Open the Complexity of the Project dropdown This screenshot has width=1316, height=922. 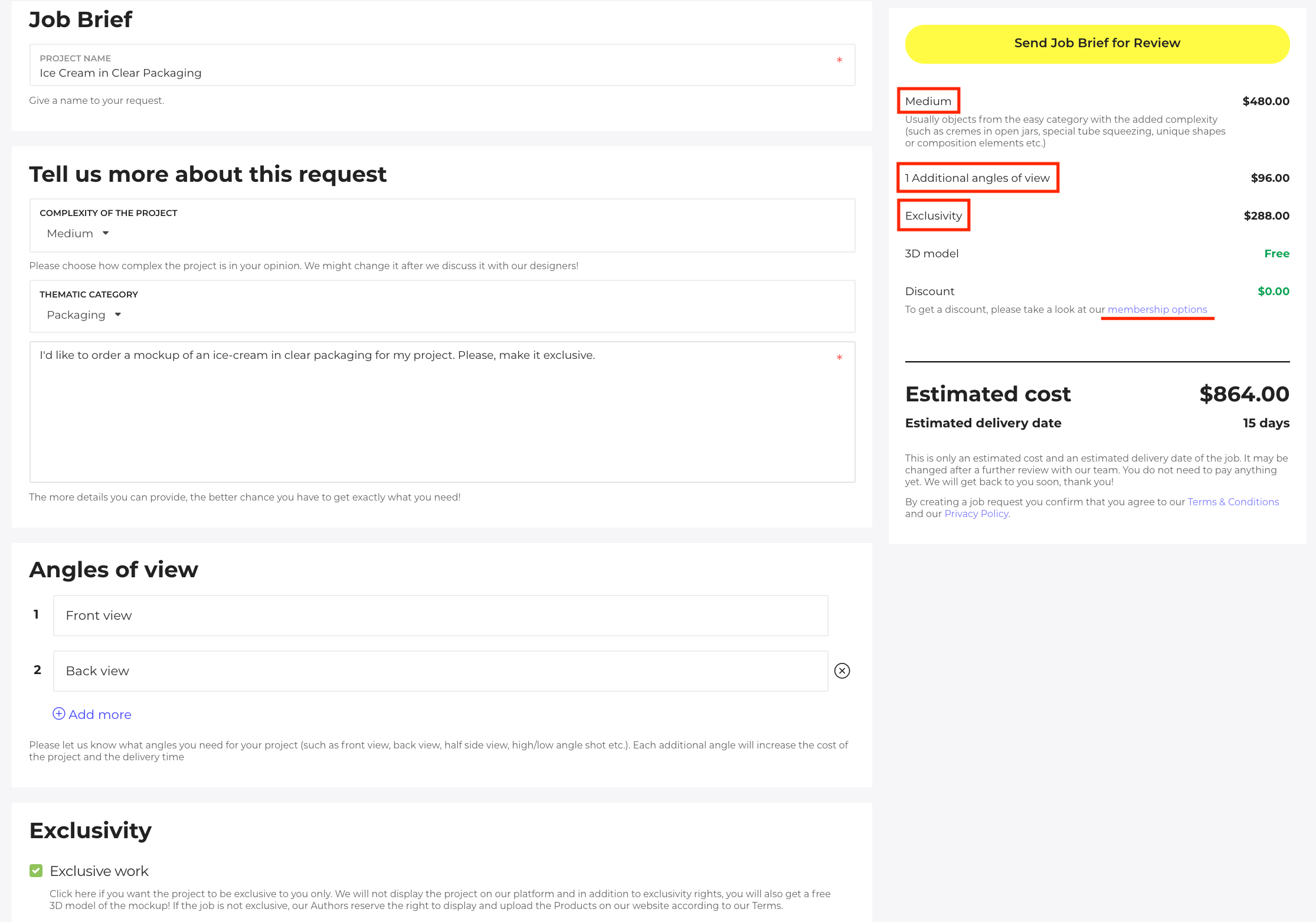tap(78, 233)
